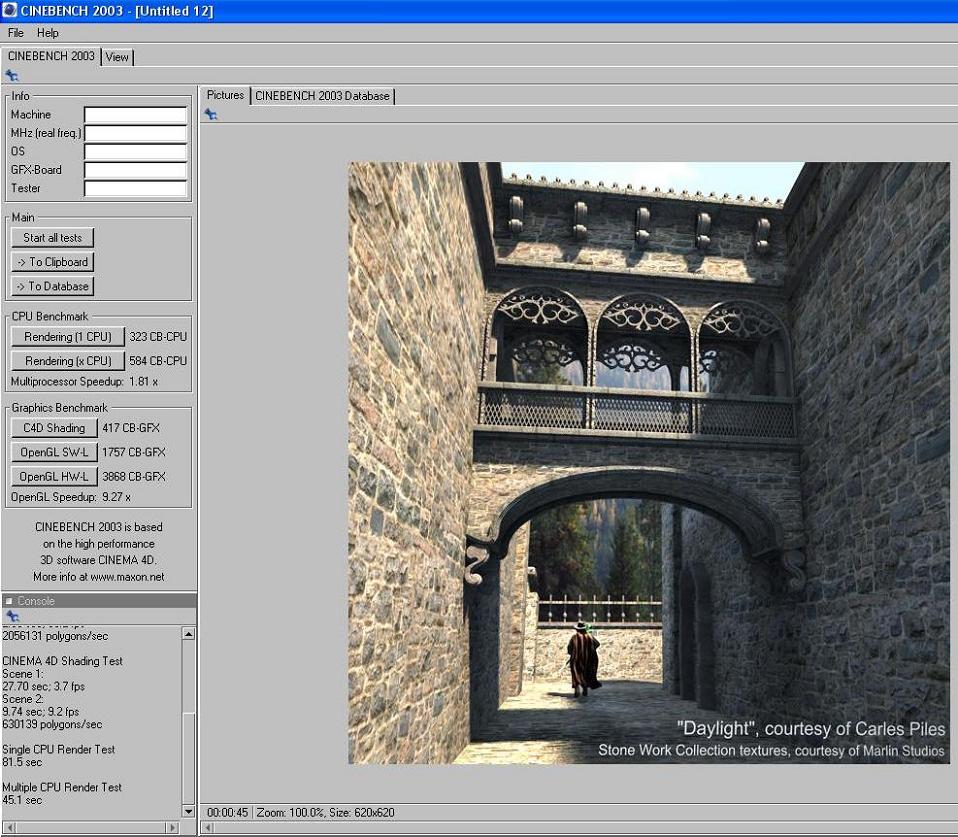This screenshot has width=958, height=837.
Task: Click the pin icon under Pictures tab
Action: click(x=211, y=114)
